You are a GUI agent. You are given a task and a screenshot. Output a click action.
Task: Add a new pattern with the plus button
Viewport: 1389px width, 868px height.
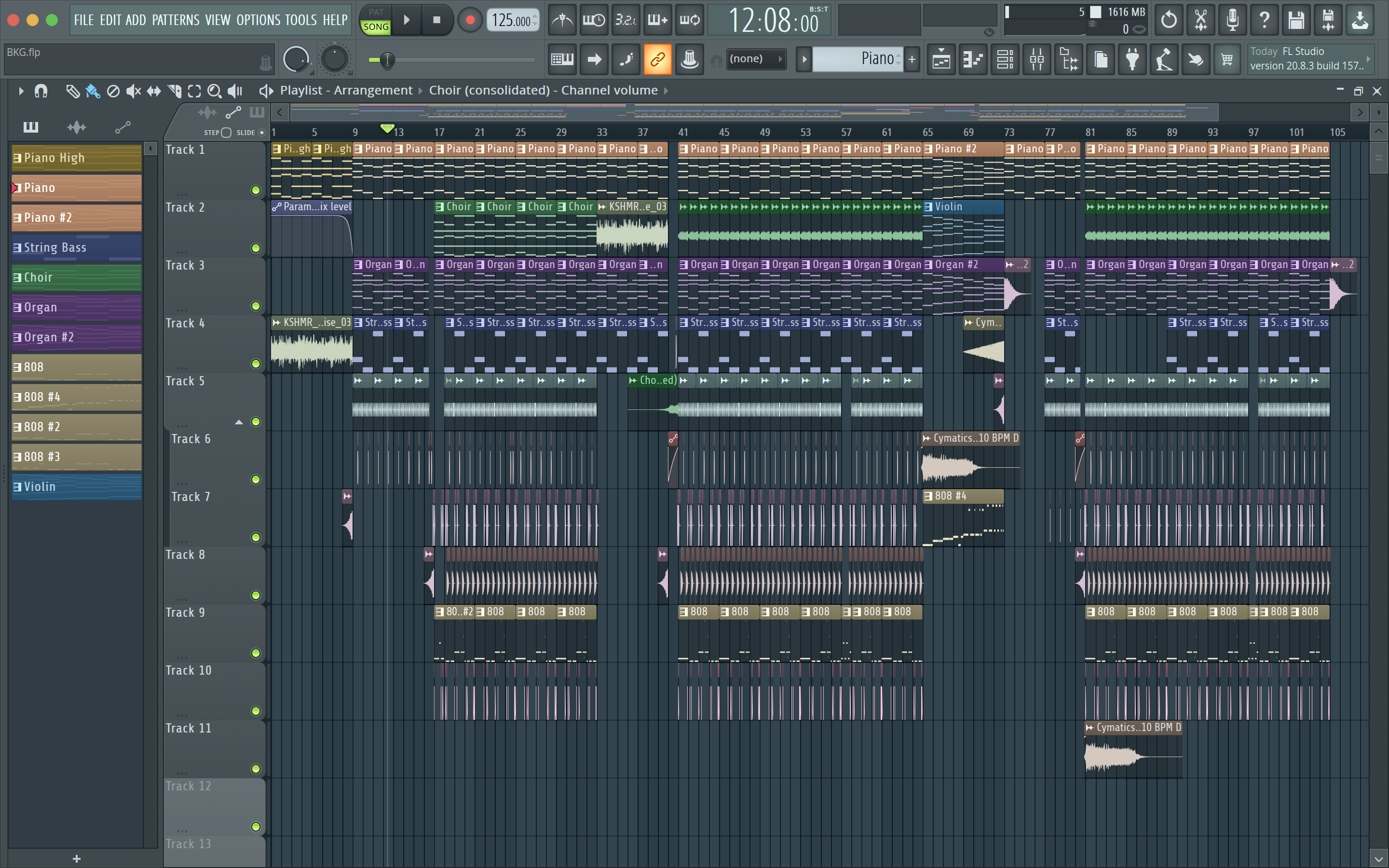pos(912,59)
